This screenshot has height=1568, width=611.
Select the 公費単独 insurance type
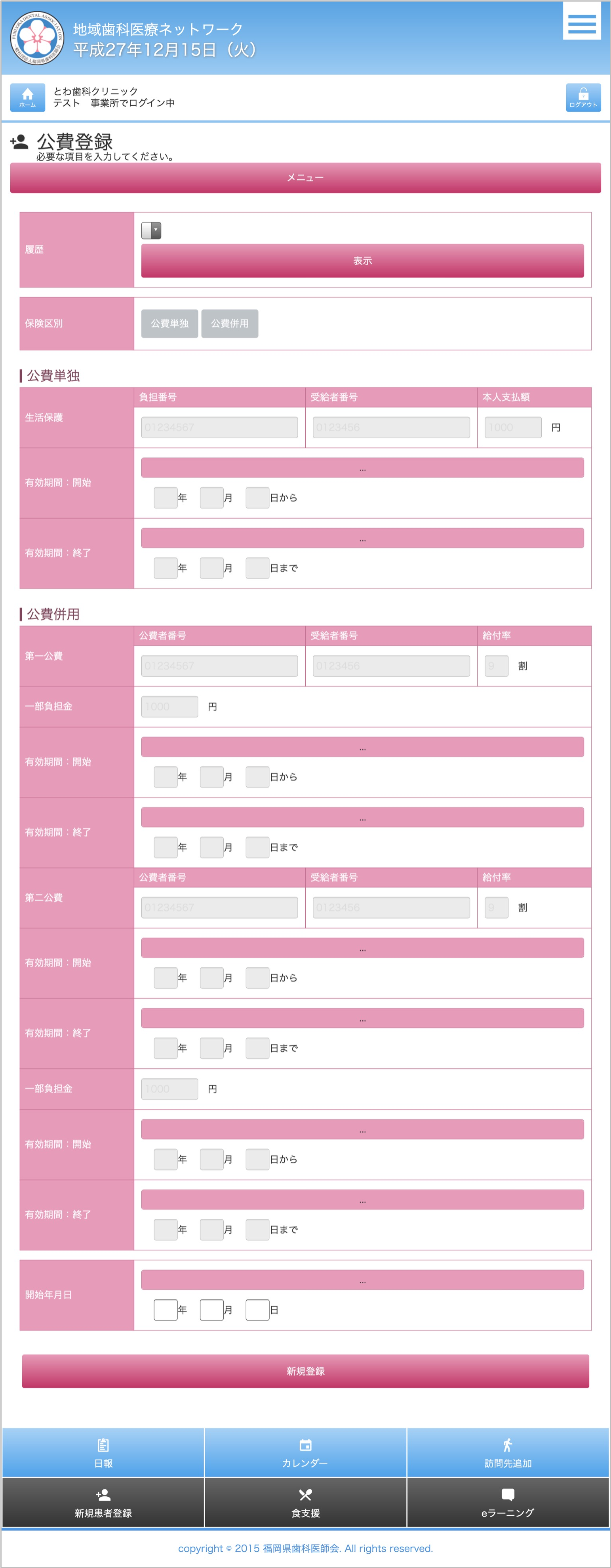point(170,323)
